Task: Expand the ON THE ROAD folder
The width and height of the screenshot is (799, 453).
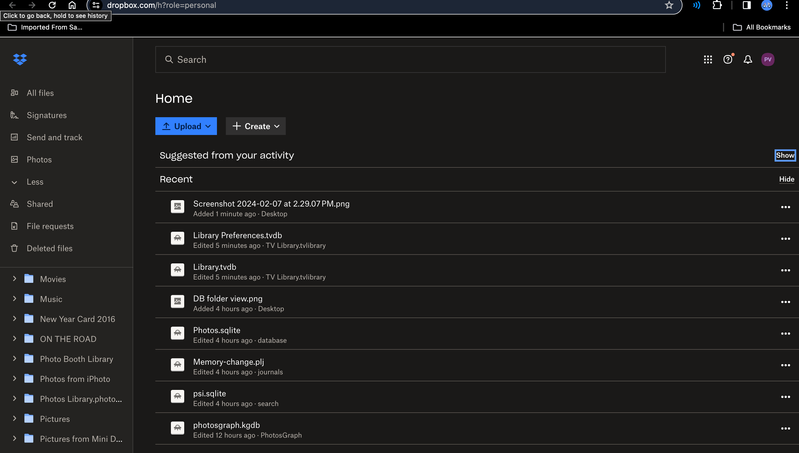Action: pos(14,338)
